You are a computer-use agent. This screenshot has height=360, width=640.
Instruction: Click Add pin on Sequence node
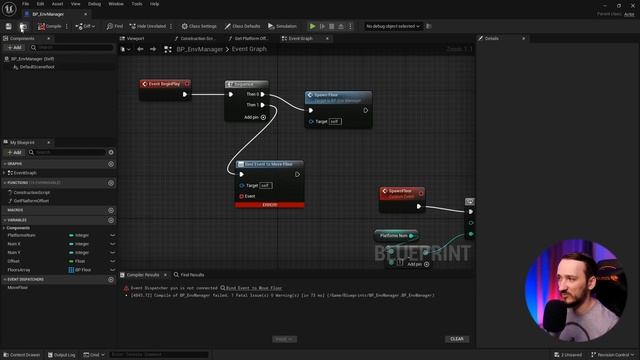click(x=255, y=118)
